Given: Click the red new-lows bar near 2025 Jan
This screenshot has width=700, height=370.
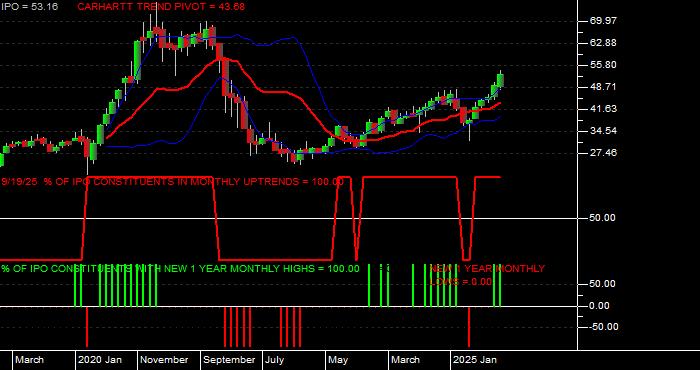Looking at the screenshot, I should coord(469,327).
